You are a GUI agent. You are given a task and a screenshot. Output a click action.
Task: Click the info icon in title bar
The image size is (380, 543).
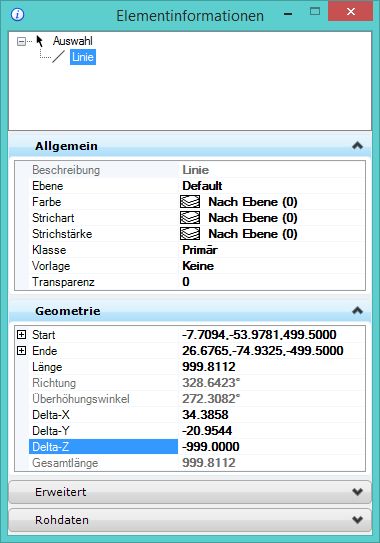pos(17,15)
